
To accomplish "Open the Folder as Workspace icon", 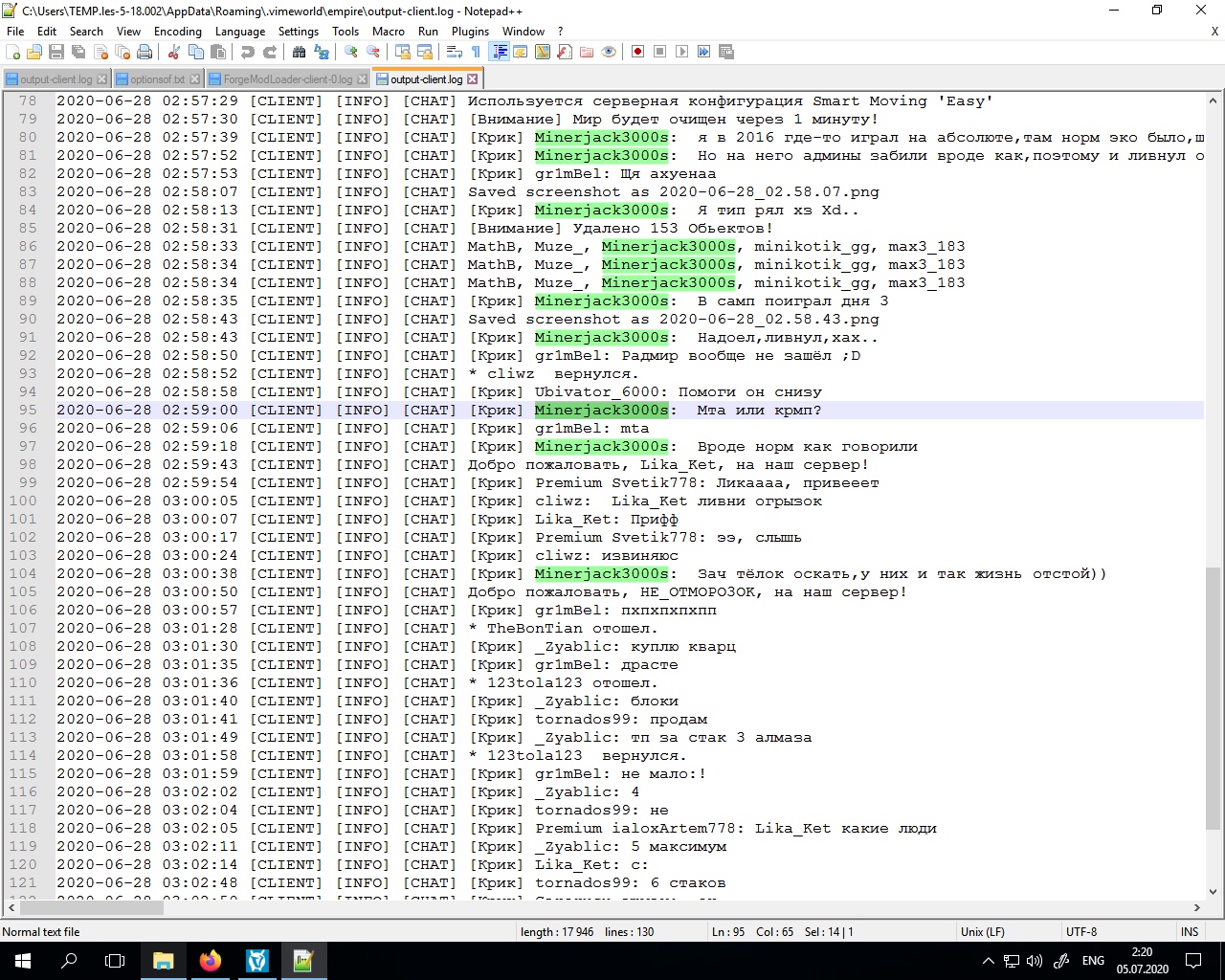I will coord(587,52).
